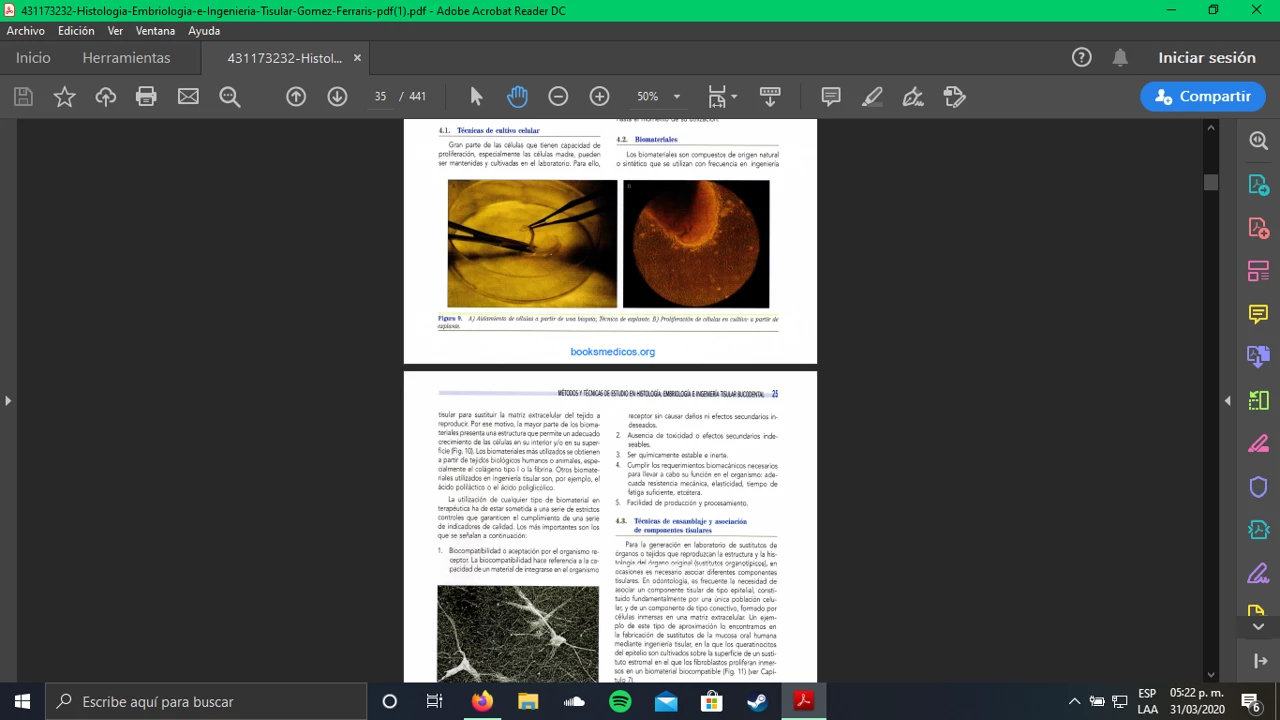This screenshot has width=1280, height=720.
Task: Open the Protect shield tool in the right pane
Action: [1258, 487]
